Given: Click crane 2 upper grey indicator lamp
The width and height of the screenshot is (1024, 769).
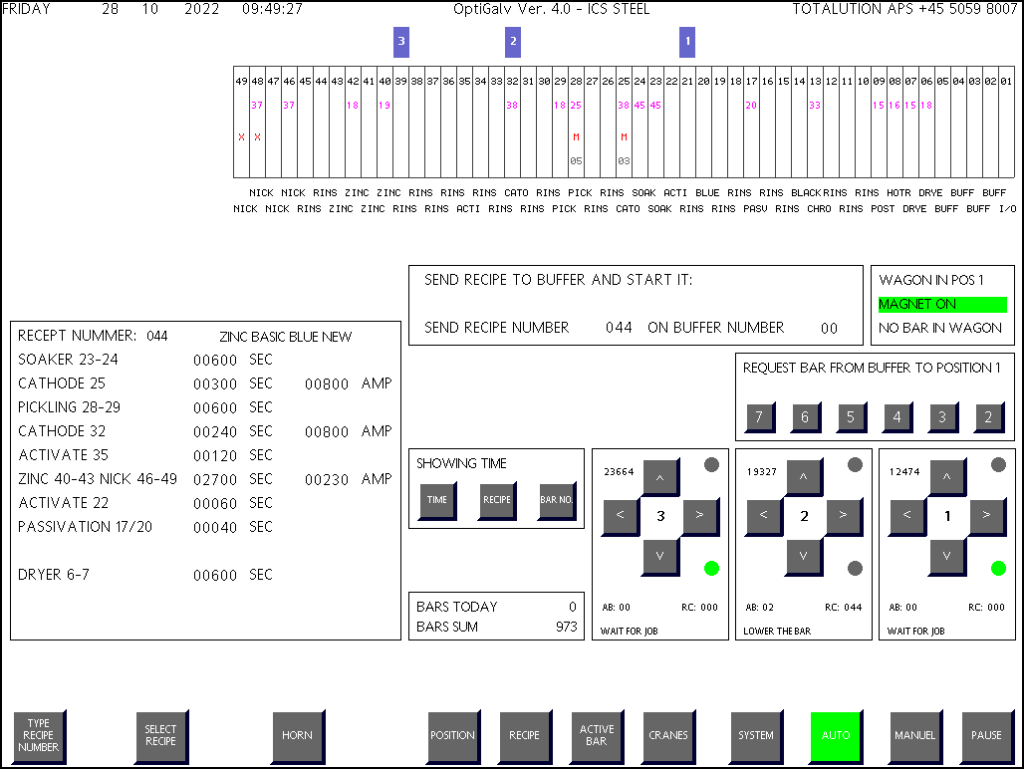Looking at the screenshot, I should [x=855, y=465].
